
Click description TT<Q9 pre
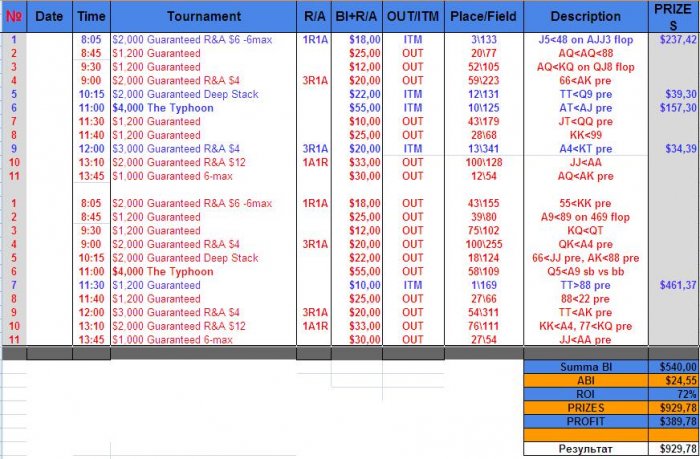[x=586, y=94]
